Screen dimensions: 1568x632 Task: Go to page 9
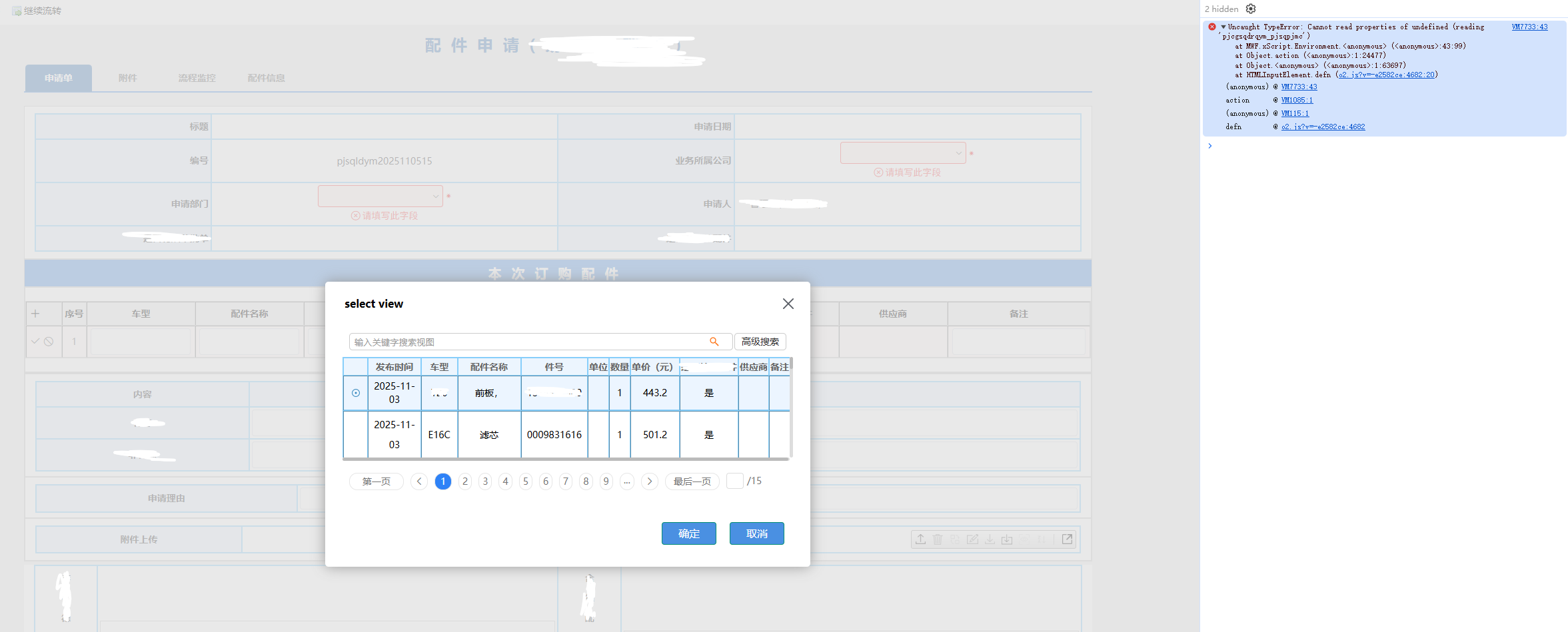(x=606, y=481)
